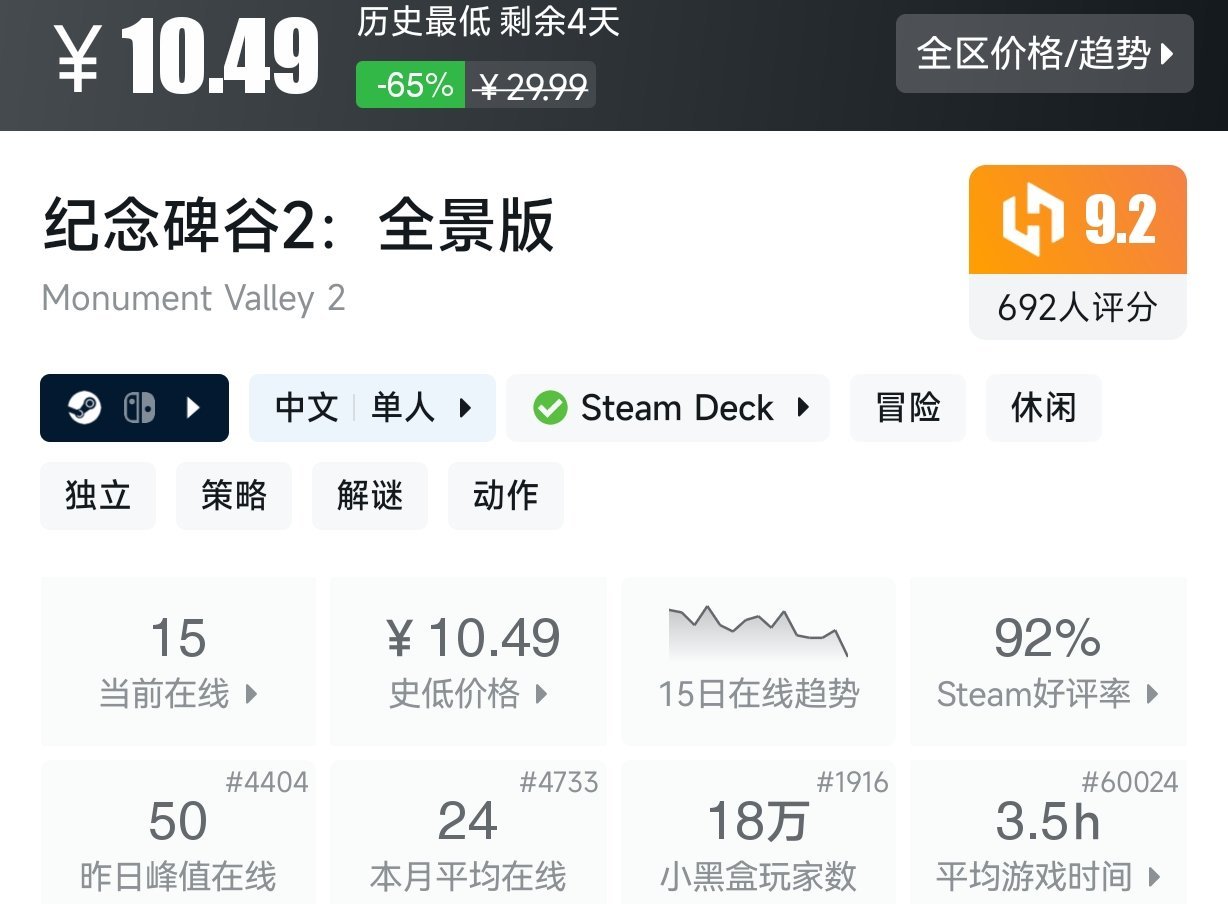Open the Steam好评率 92% card

tap(1048, 662)
